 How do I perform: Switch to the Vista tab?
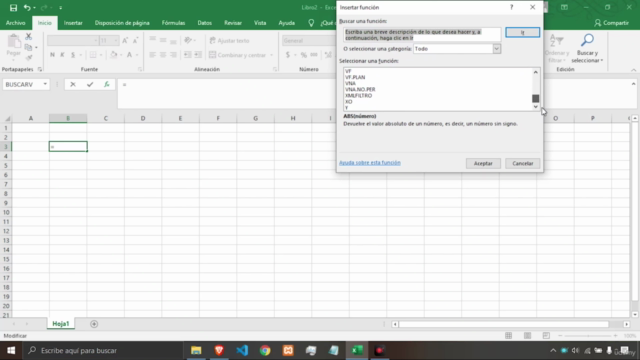point(260,23)
